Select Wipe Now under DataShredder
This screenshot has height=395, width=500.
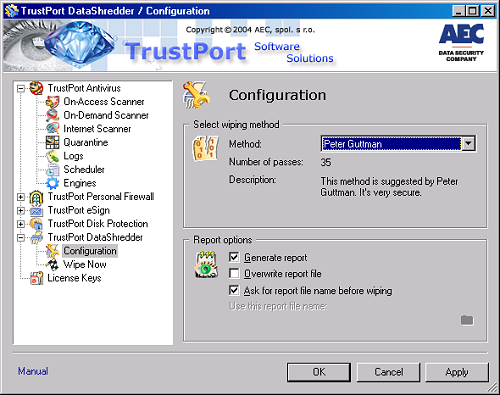point(85,264)
